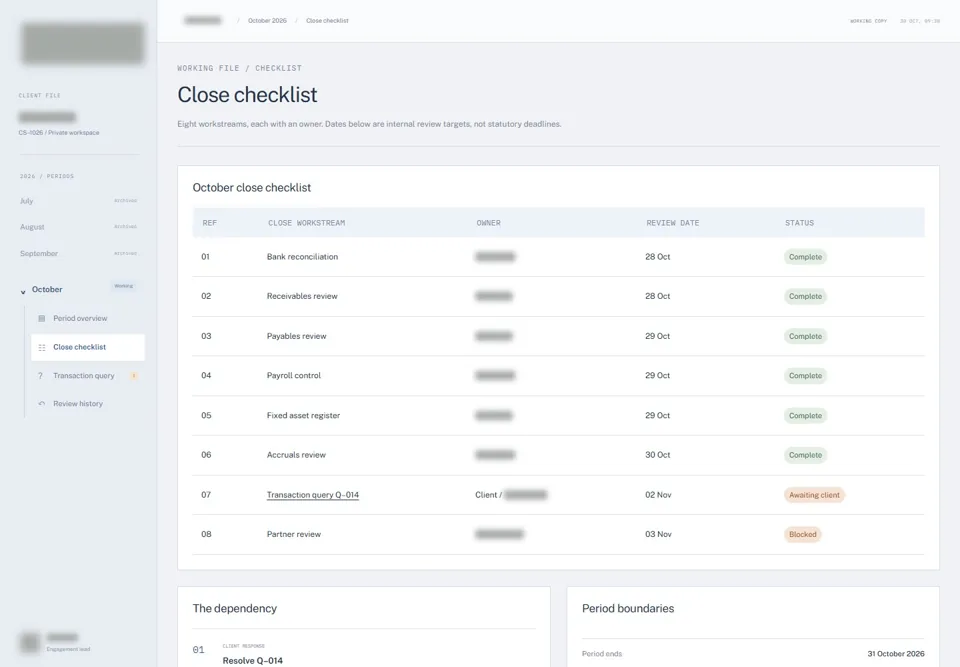The image size is (960, 667).
Task: Click the Archived tag next to July
Action: pyautogui.click(x=126, y=201)
